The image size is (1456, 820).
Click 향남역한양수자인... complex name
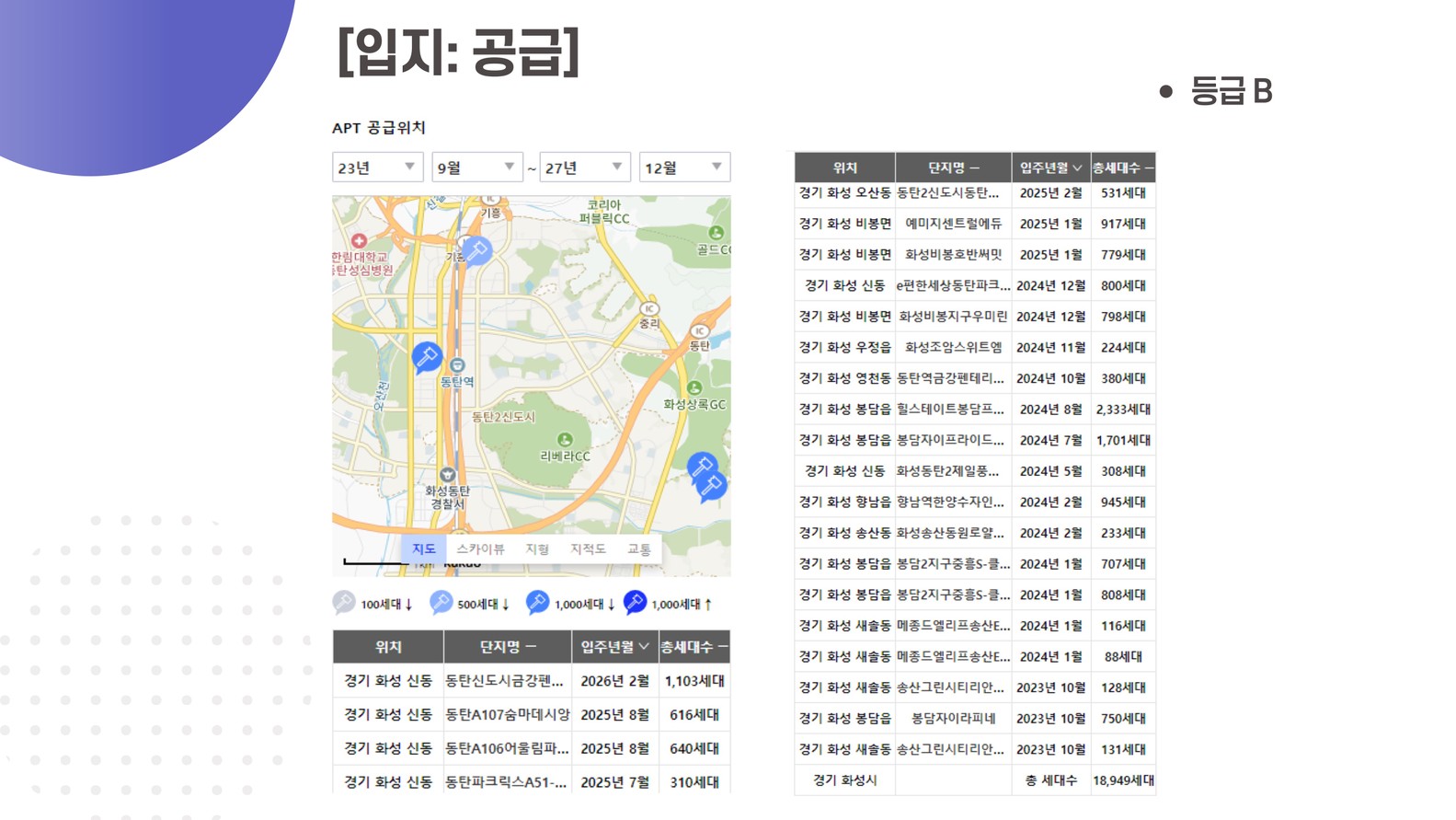pyautogui.click(x=951, y=502)
